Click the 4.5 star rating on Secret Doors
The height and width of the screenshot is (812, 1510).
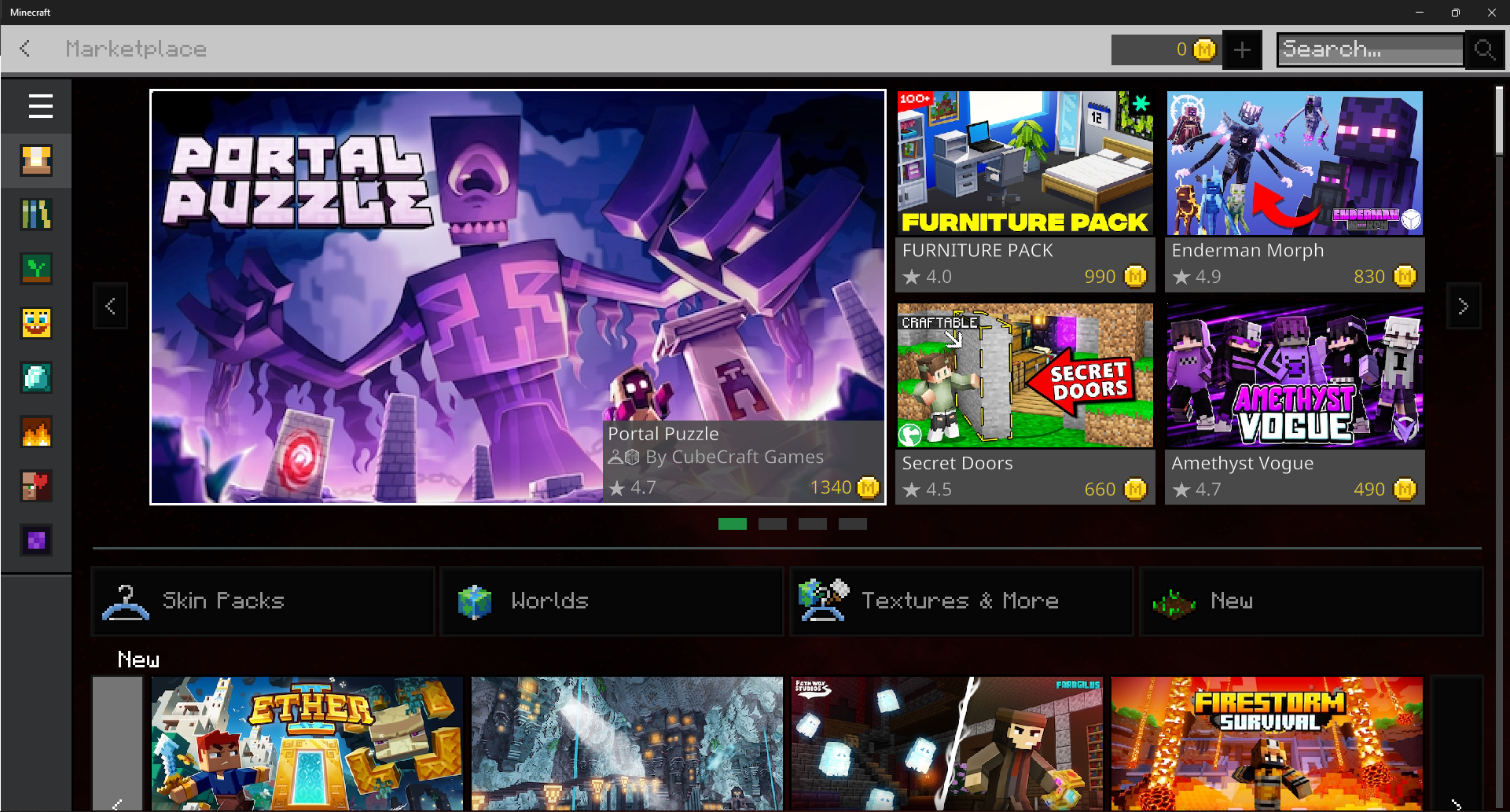tap(928, 490)
